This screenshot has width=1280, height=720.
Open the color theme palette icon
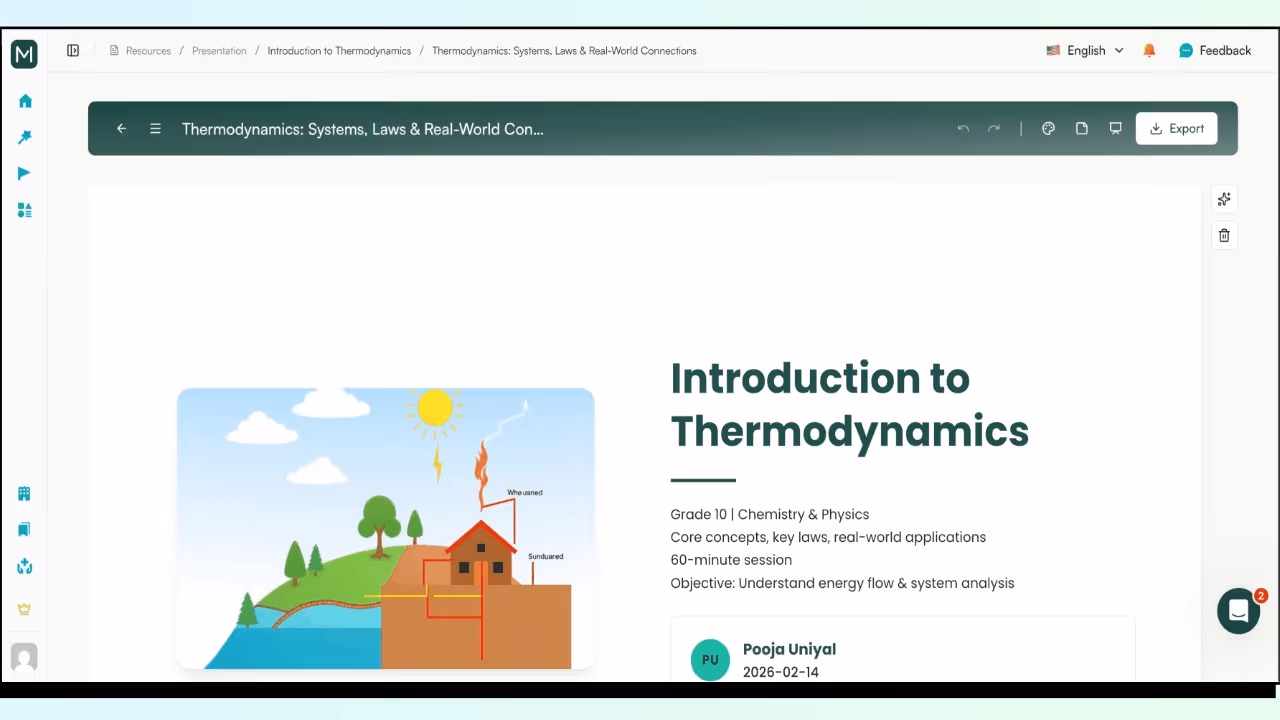(x=1048, y=128)
